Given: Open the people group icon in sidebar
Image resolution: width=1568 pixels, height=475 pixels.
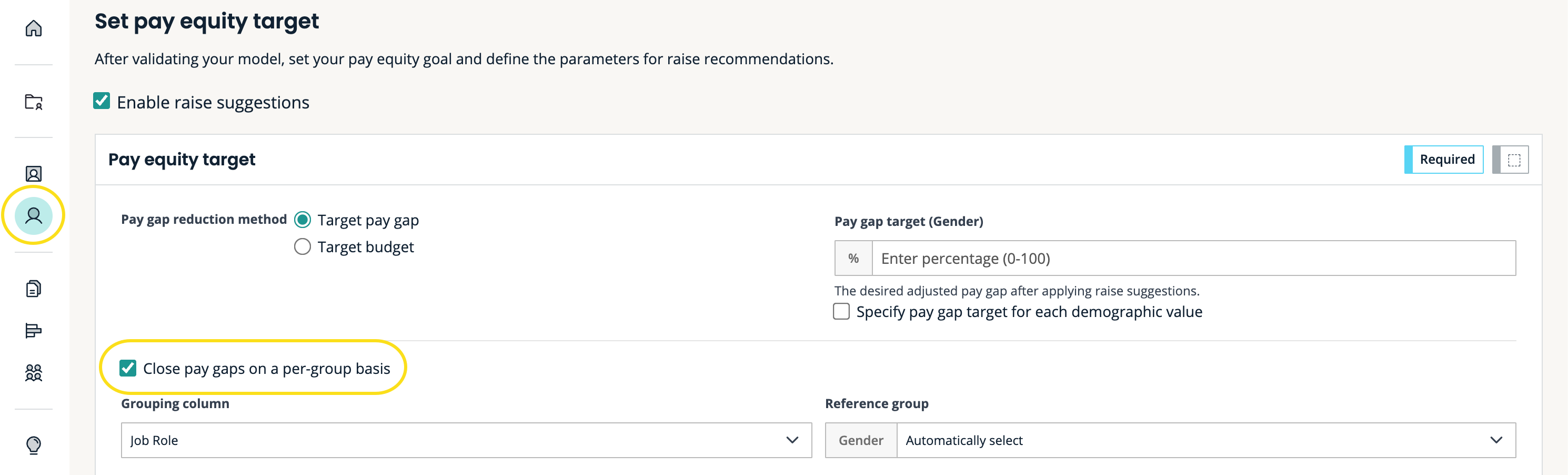Looking at the screenshot, I should pyautogui.click(x=34, y=373).
